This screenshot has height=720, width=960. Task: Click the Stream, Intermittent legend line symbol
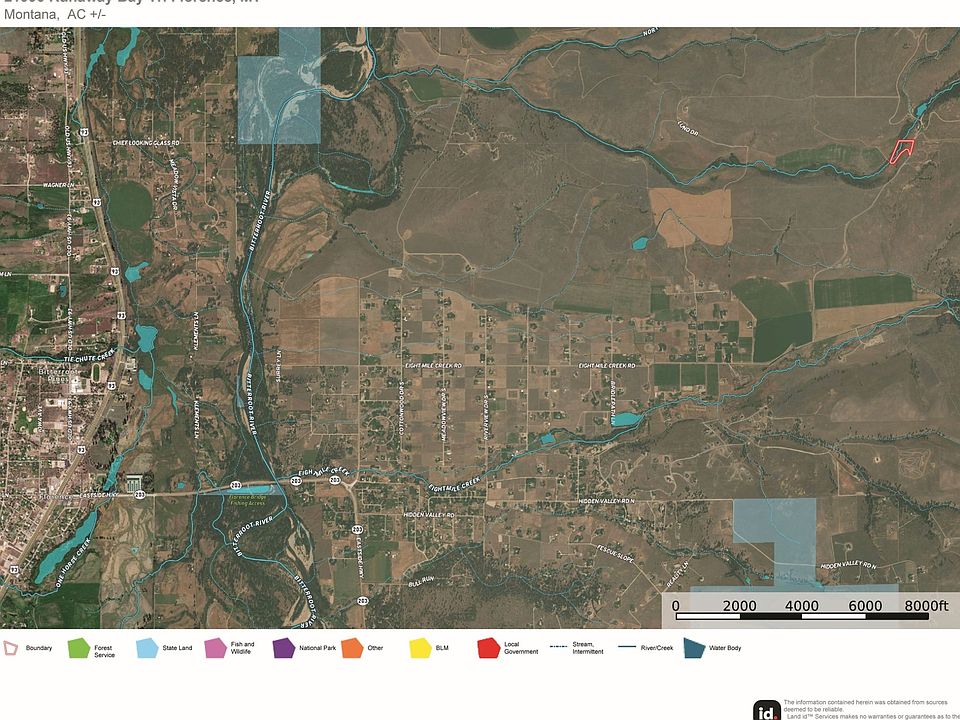point(560,648)
